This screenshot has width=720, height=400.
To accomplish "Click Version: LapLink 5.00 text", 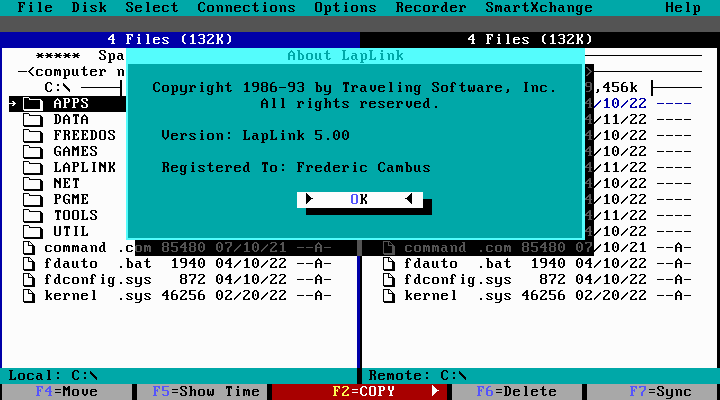I will click(255, 136).
